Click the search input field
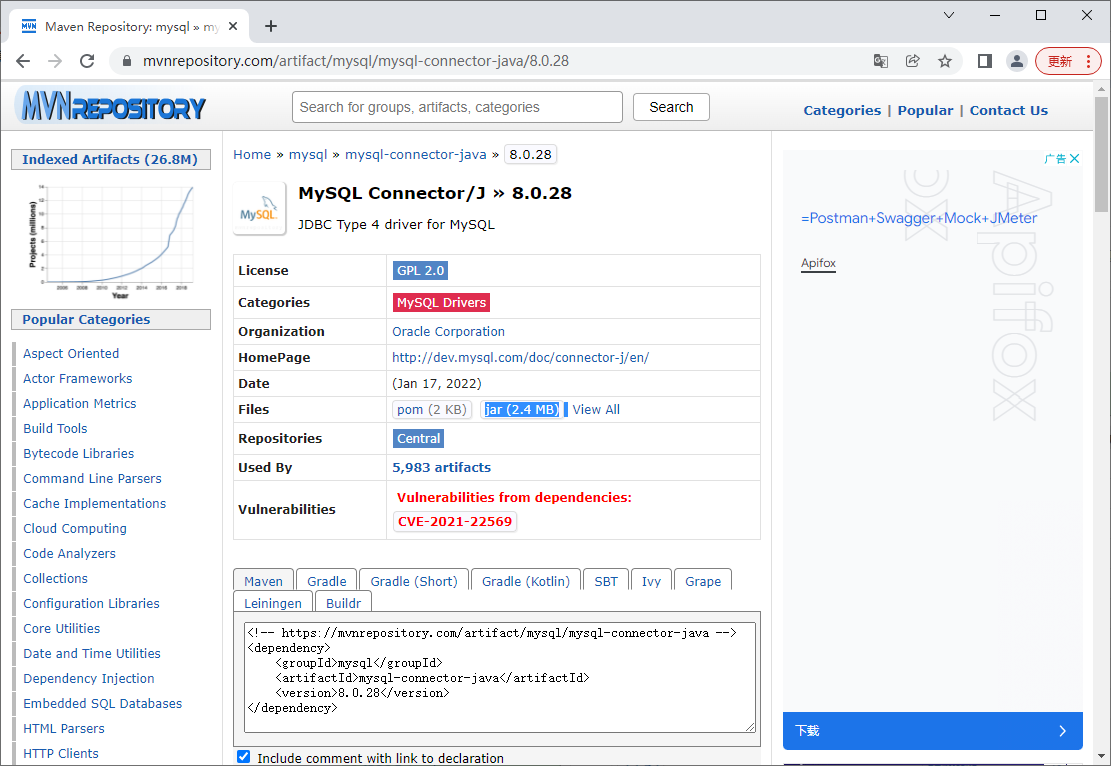1111x766 pixels. click(457, 107)
